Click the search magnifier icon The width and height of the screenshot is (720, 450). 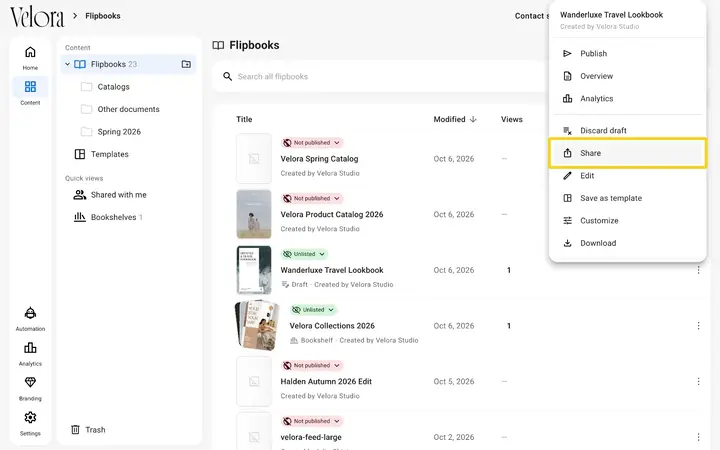pyautogui.click(x=227, y=77)
